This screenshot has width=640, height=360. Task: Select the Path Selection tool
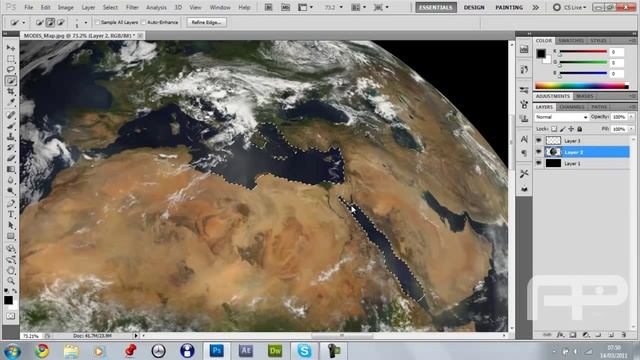click(x=11, y=225)
